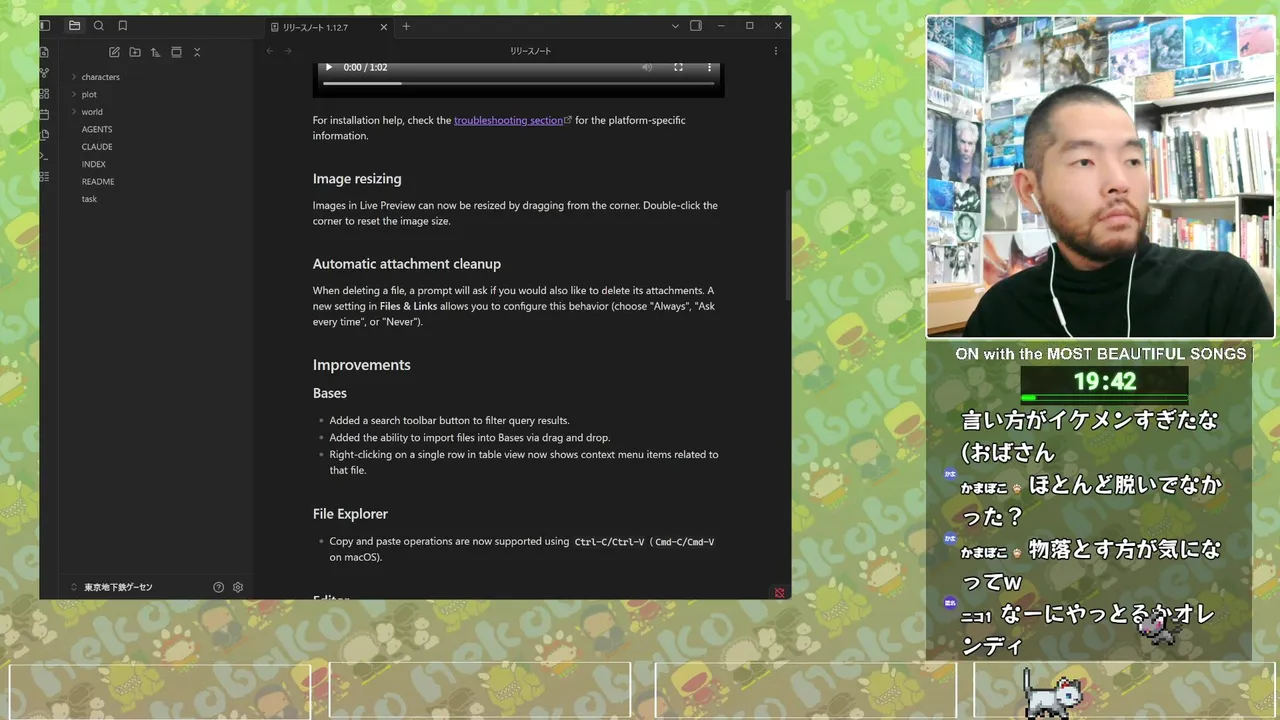Open the help icon beside vault name
Screen dimensions: 1280x720
tap(218, 588)
